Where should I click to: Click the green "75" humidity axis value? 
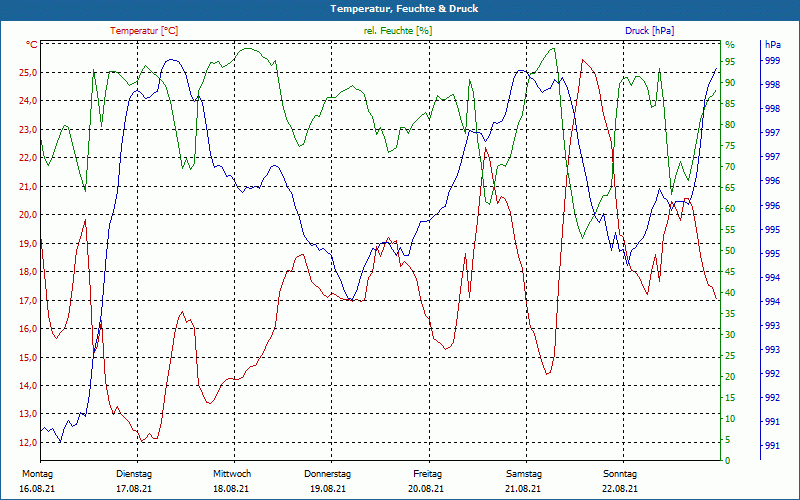tap(730, 145)
